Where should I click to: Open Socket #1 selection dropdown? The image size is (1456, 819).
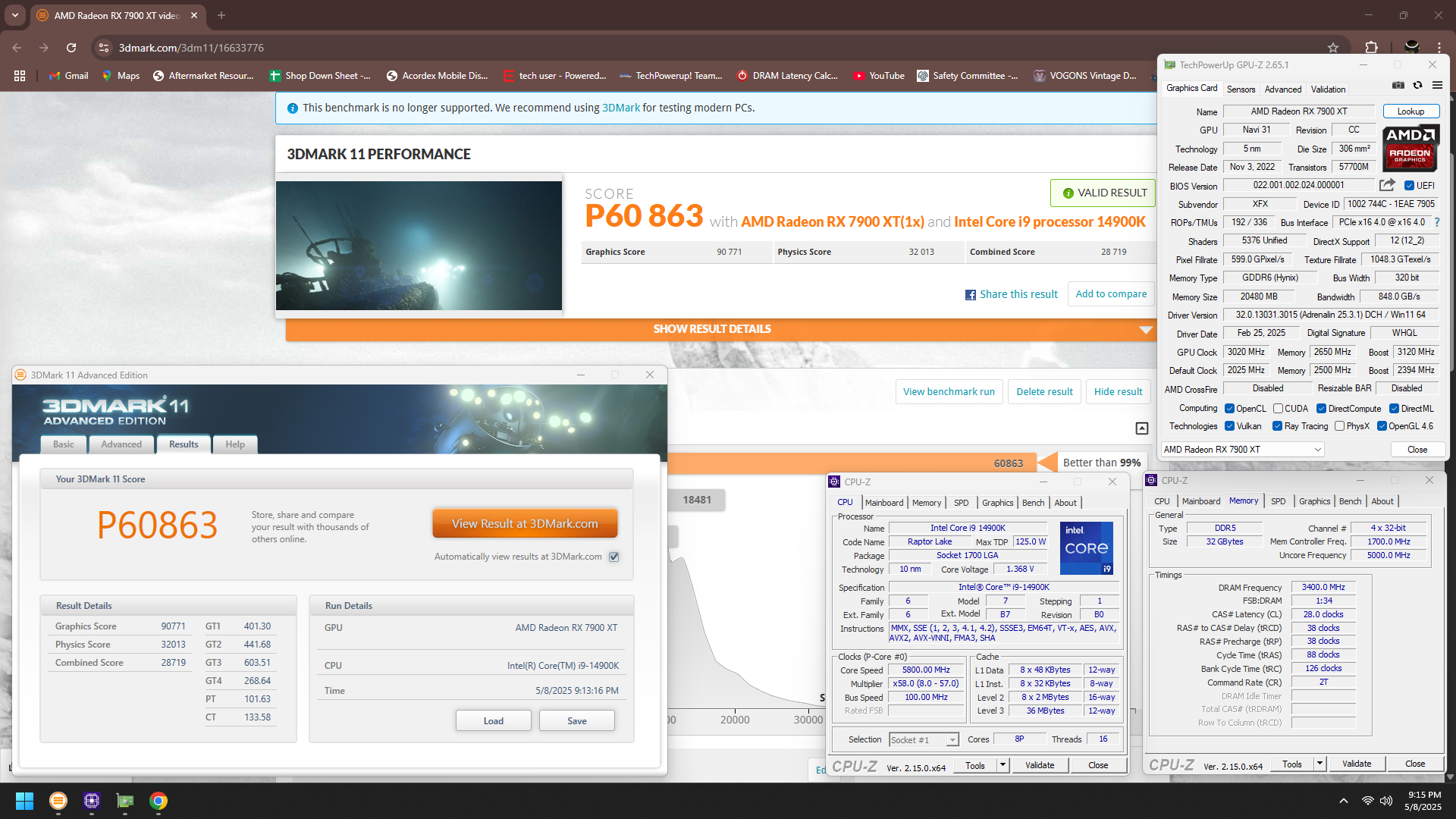924,740
